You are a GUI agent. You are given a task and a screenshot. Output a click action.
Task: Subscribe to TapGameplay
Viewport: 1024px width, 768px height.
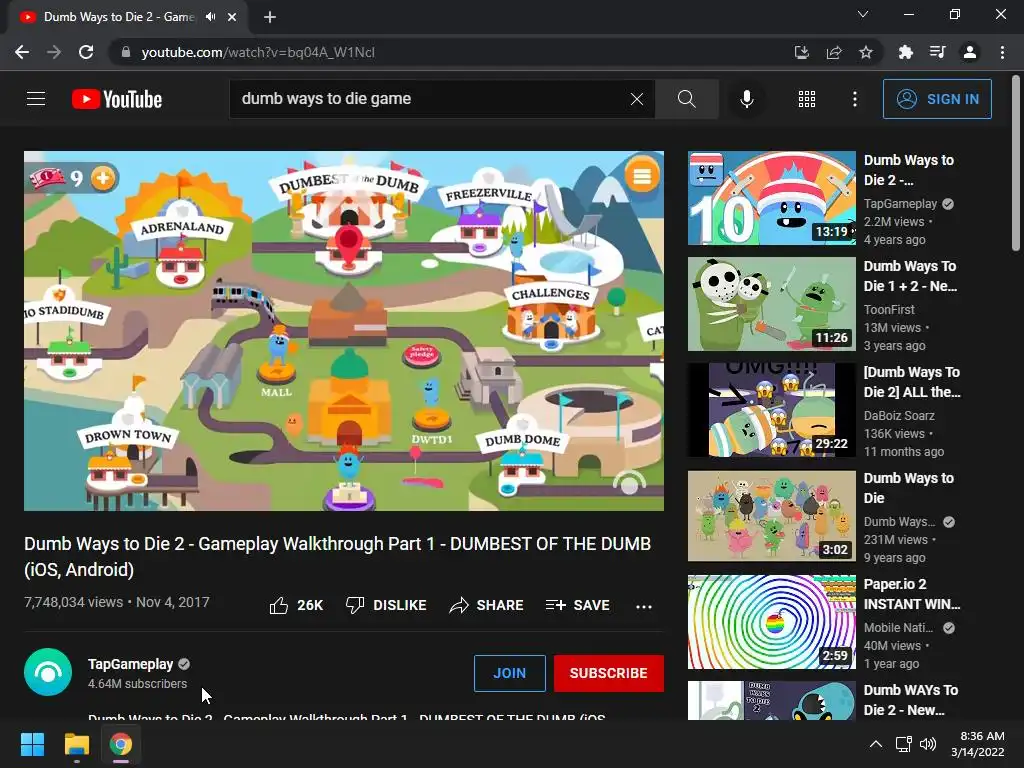(609, 673)
